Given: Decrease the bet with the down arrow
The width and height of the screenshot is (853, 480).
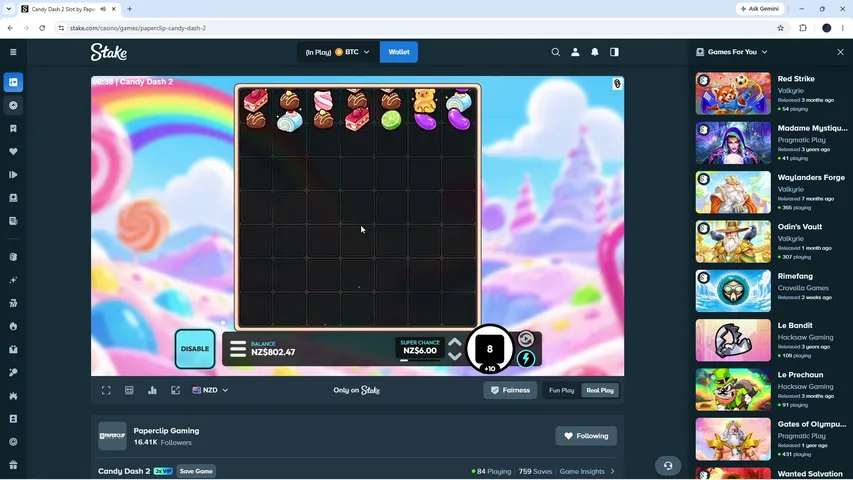Looking at the screenshot, I should coord(455,356).
